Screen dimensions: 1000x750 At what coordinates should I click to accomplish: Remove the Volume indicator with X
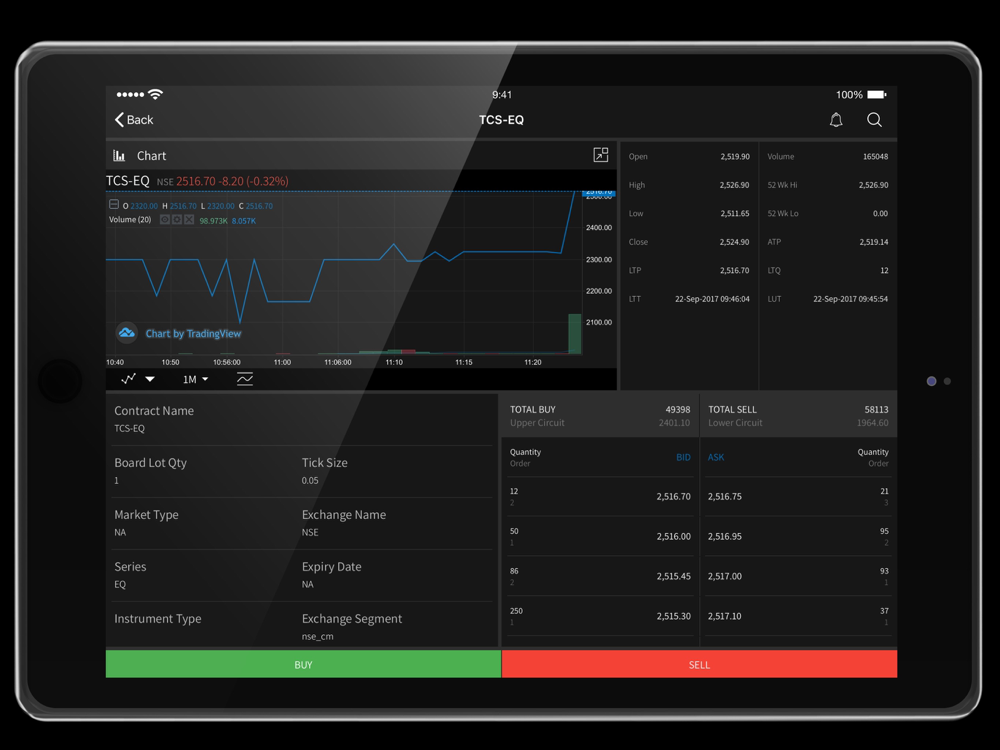point(189,219)
